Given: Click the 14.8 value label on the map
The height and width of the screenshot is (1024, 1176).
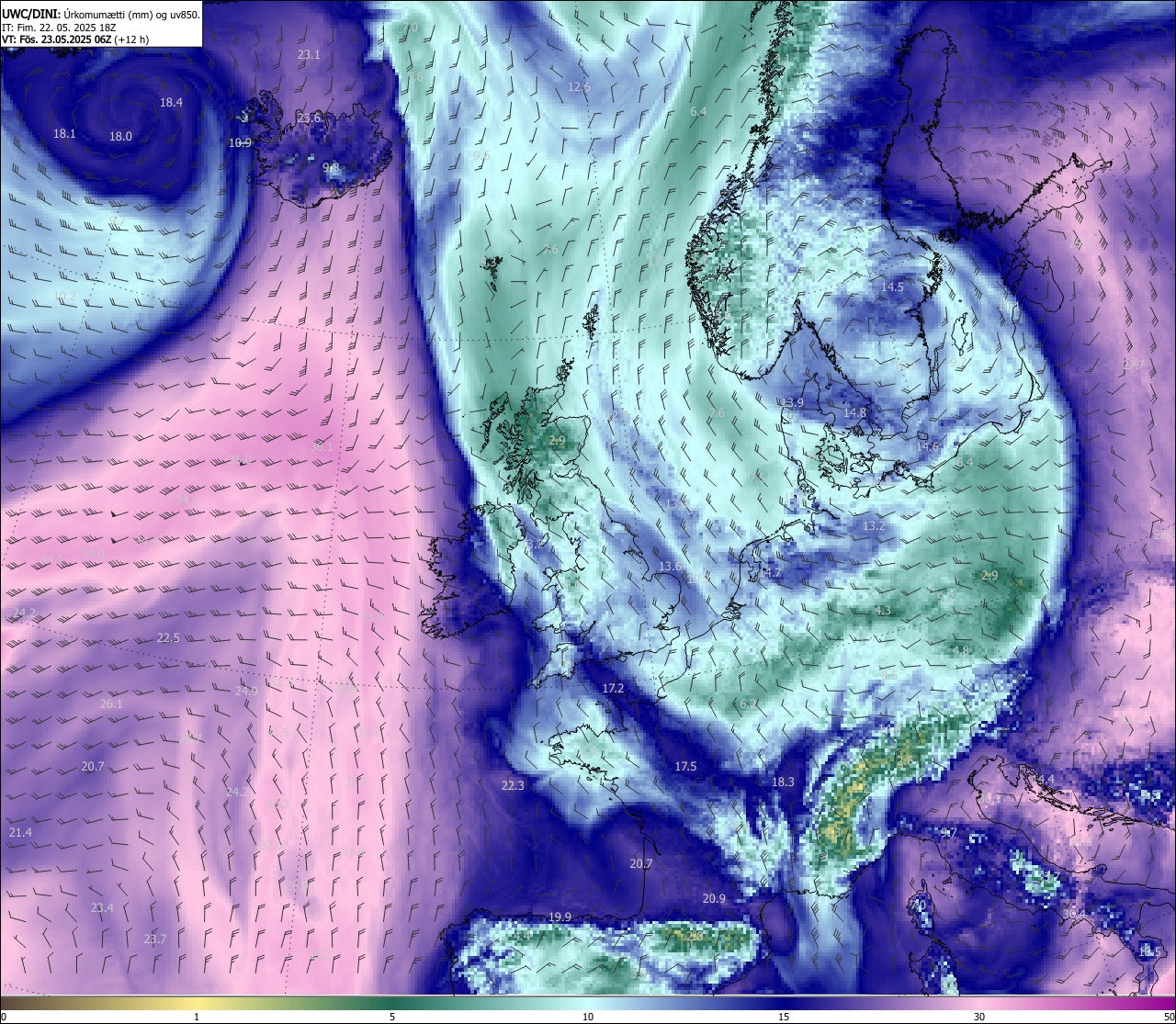Looking at the screenshot, I should 855,413.
